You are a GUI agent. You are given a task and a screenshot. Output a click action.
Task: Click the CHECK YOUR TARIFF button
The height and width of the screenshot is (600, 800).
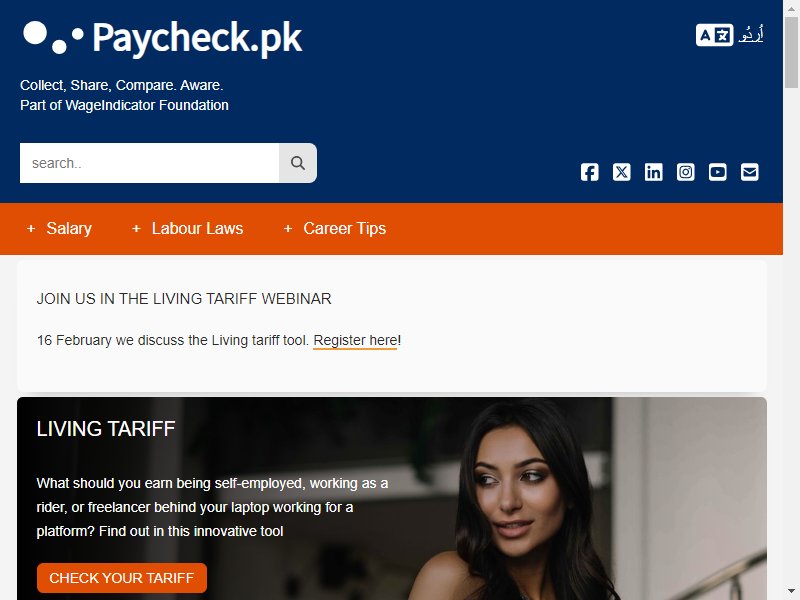pos(122,578)
